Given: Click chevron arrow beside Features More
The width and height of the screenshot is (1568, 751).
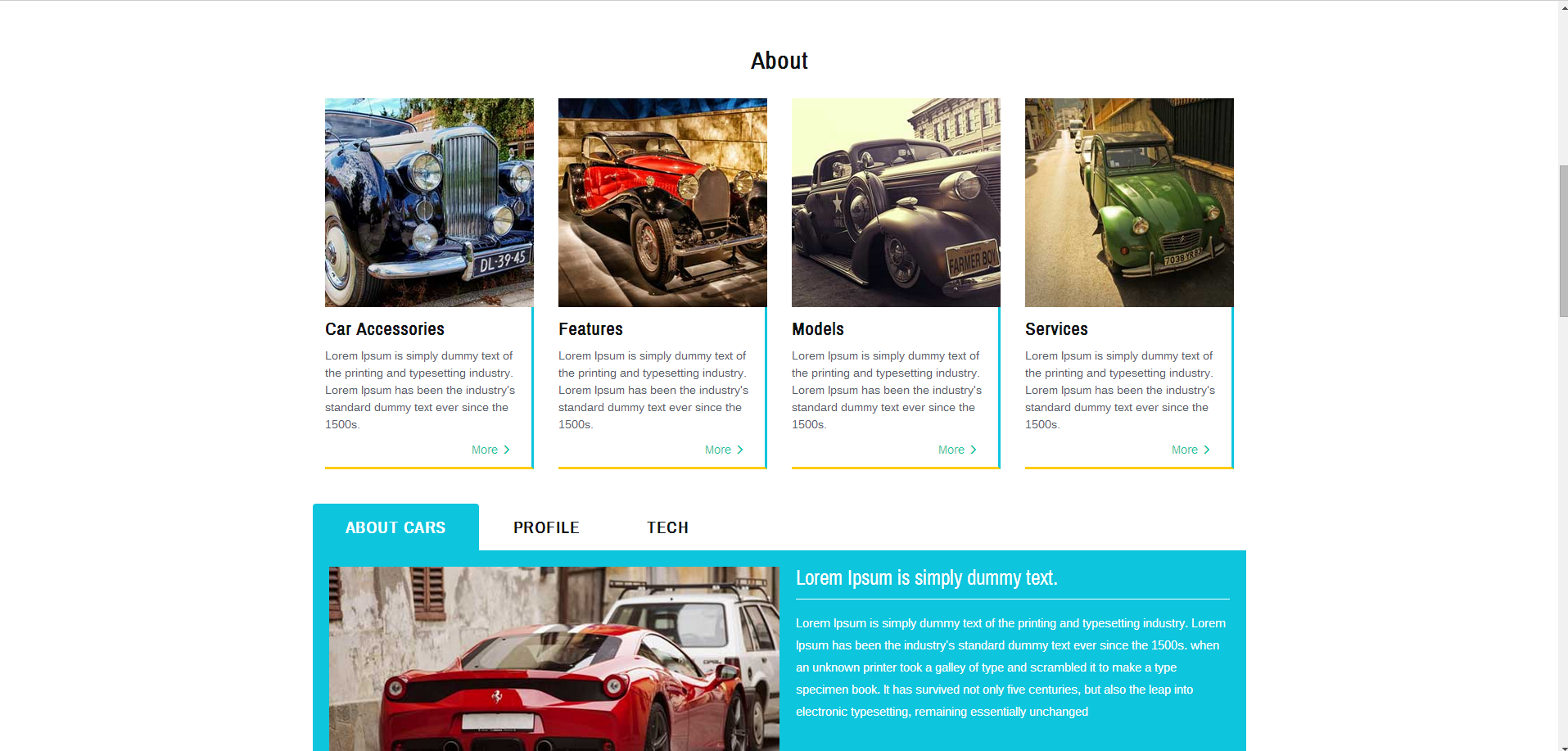Looking at the screenshot, I should [740, 450].
